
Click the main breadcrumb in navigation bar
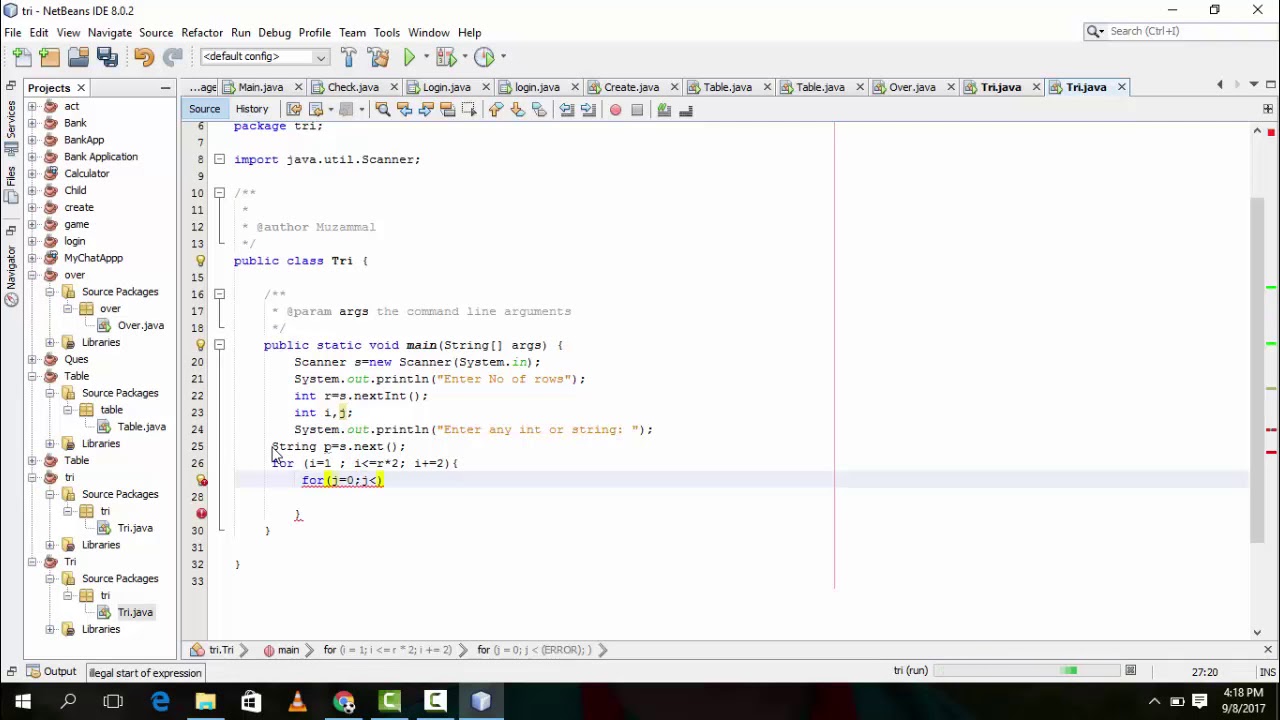[280, 650]
